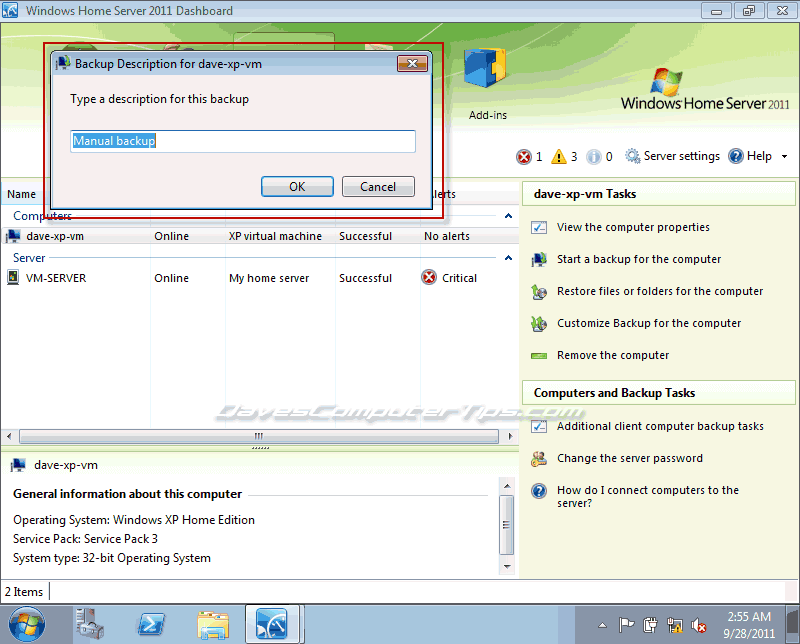The height and width of the screenshot is (644, 800).
Task: Click details pane scroll down arrow
Action: pos(507,566)
